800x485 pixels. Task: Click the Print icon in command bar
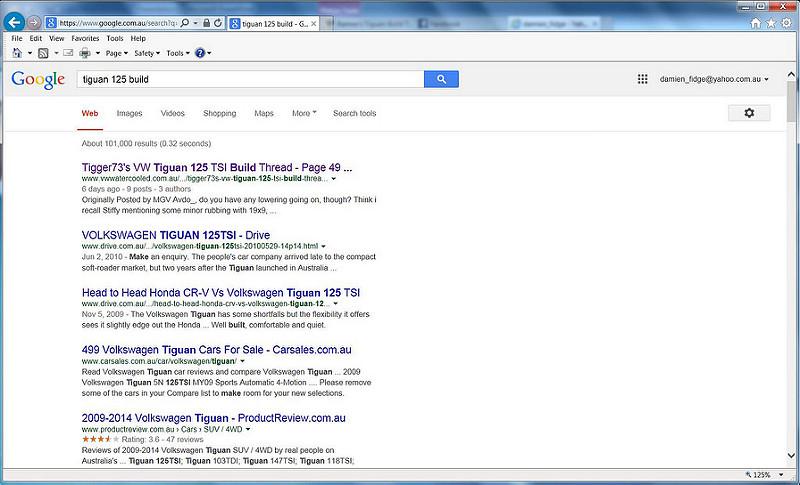click(x=85, y=53)
